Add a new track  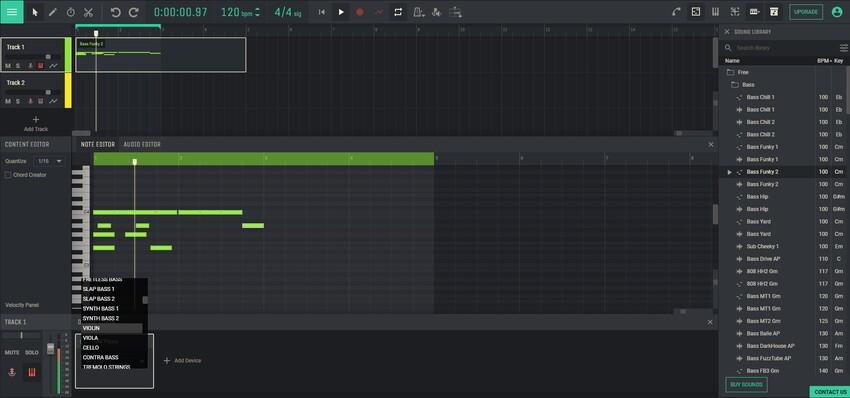pos(36,123)
